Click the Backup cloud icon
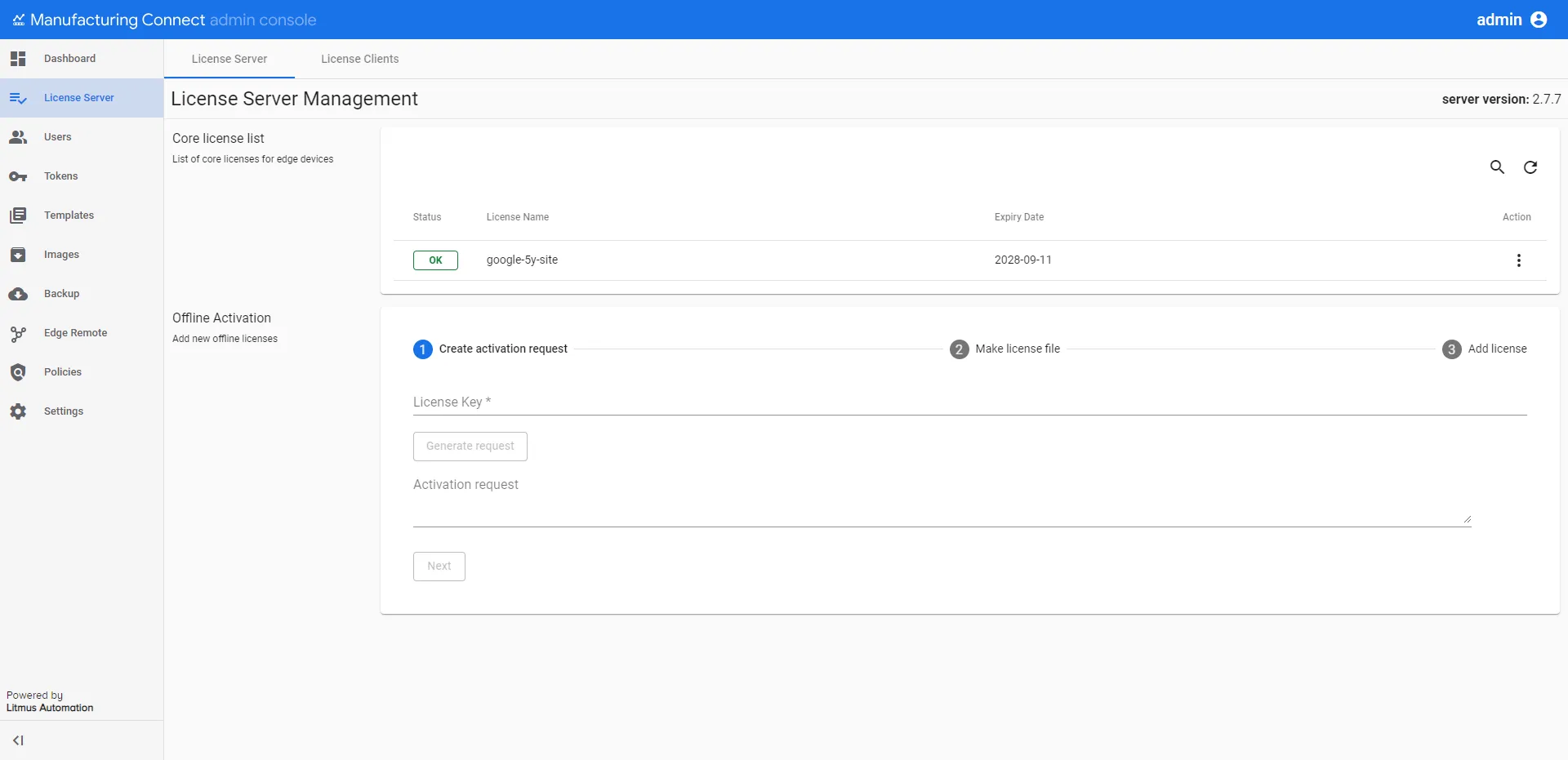The width and height of the screenshot is (1568, 760). [18, 294]
